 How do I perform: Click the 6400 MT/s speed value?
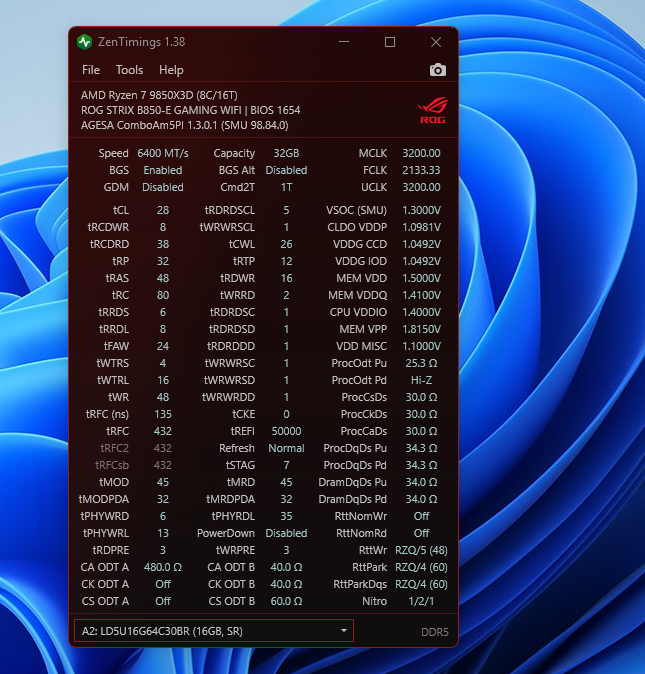tap(163, 153)
